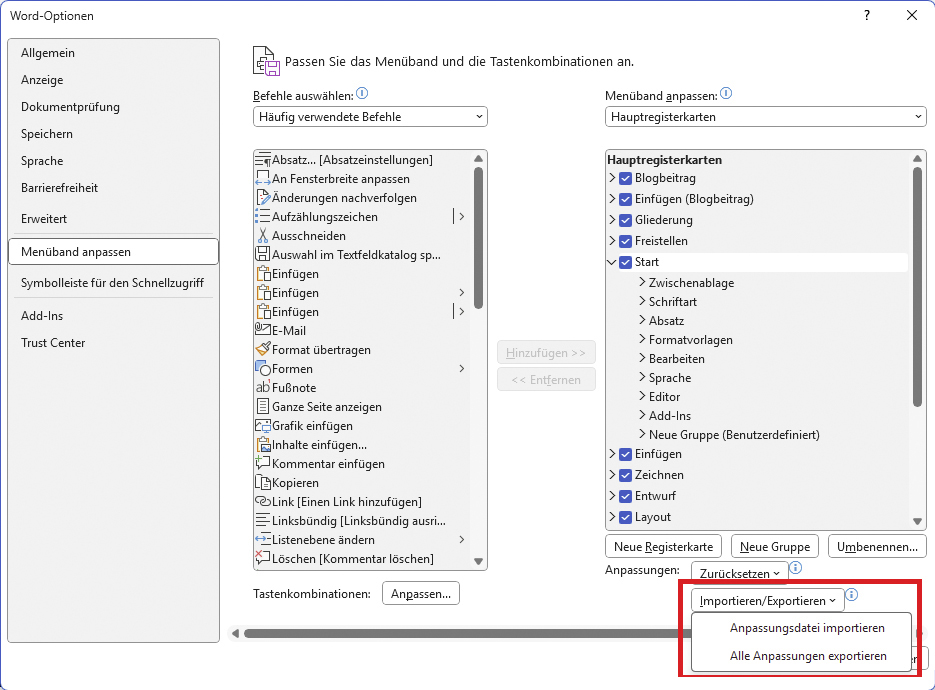Viewport: 935px width, 690px height.
Task: Expand the Zwischenablage group
Action: [642, 282]
